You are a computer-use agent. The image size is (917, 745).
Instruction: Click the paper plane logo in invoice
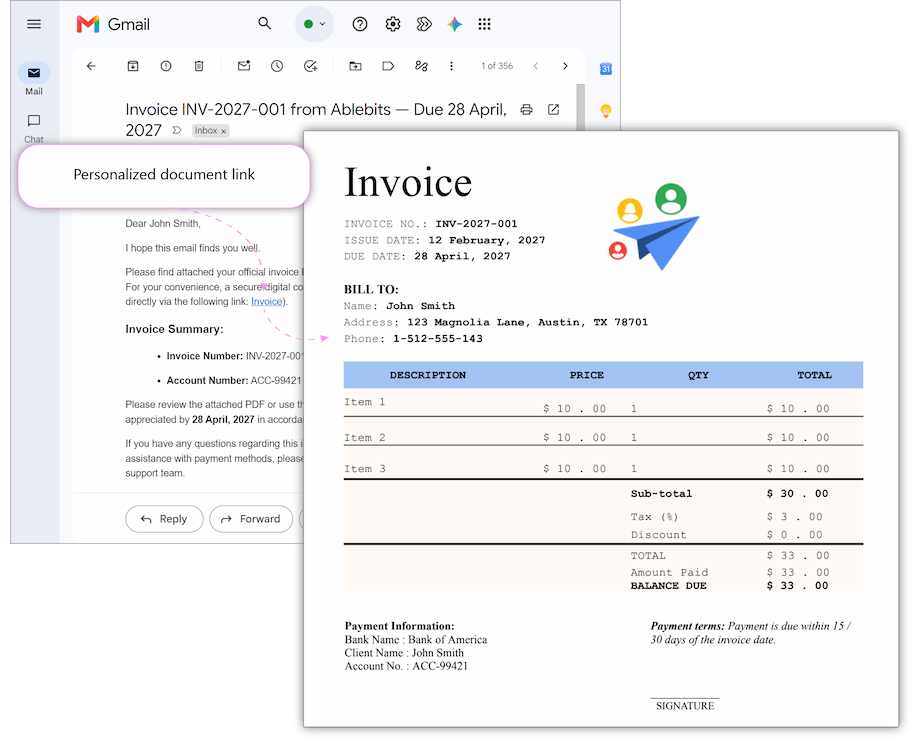[x=655, y=227]
